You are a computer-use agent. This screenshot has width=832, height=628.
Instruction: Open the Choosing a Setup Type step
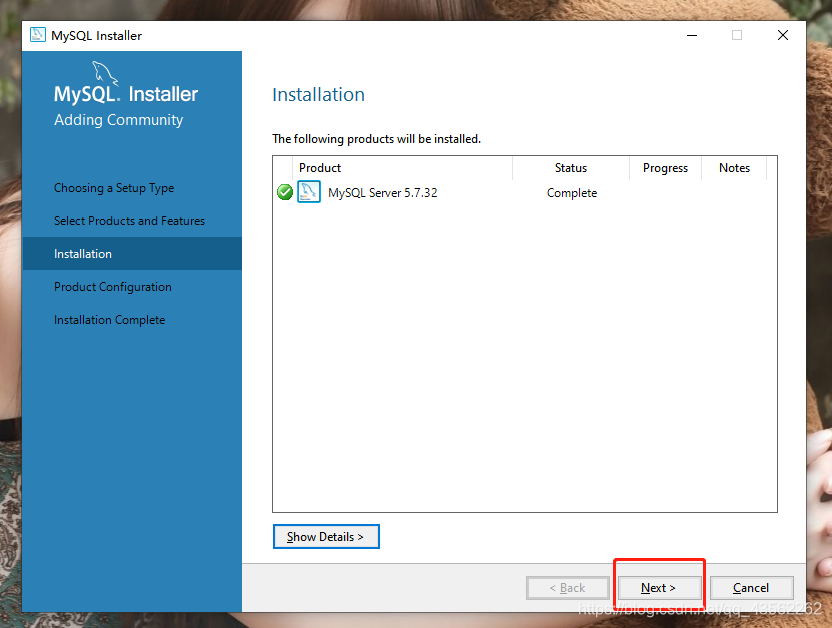(x=113, y=188)
